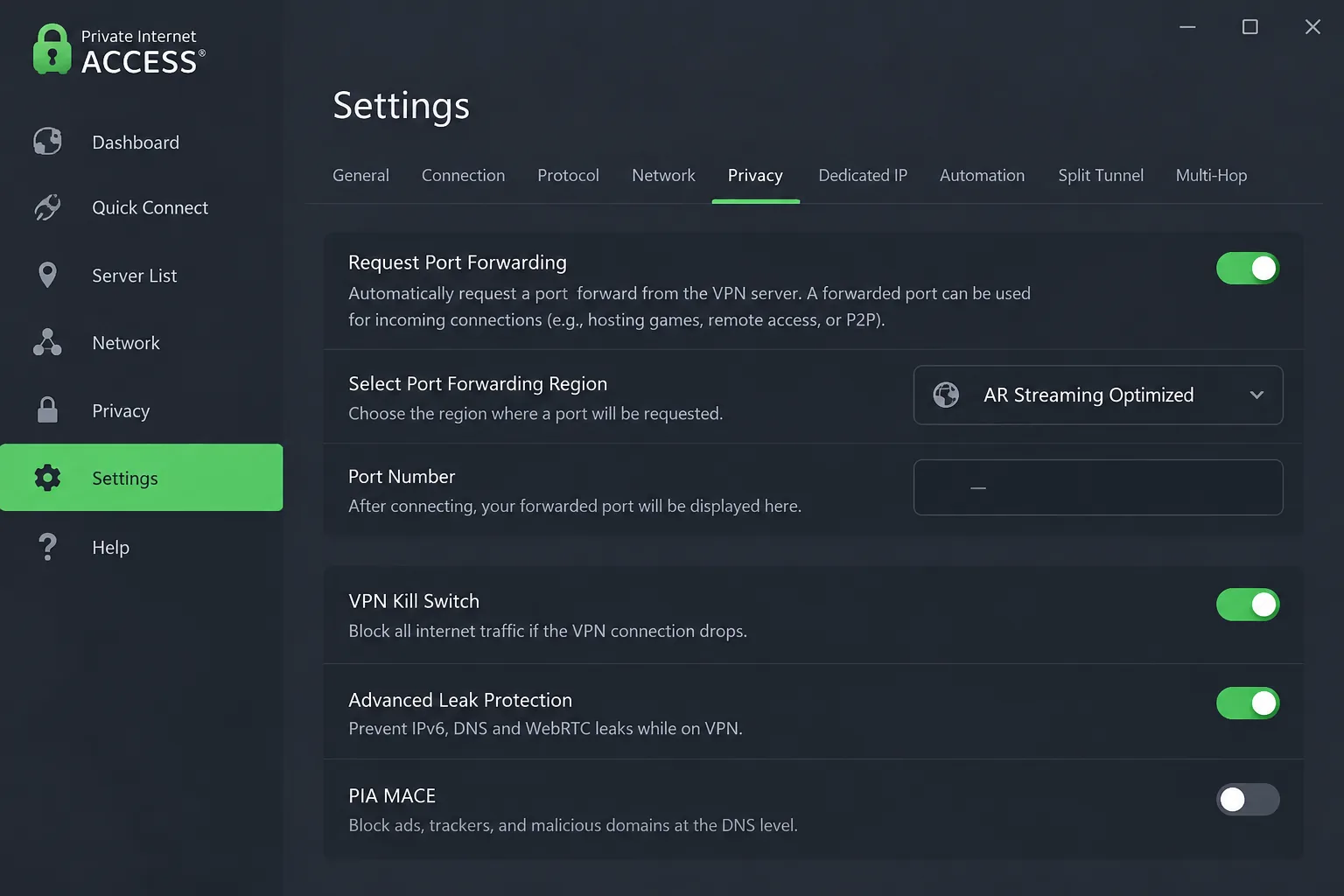Go to the Network settings tab
1344x896 pixels.
pos(663,175)
